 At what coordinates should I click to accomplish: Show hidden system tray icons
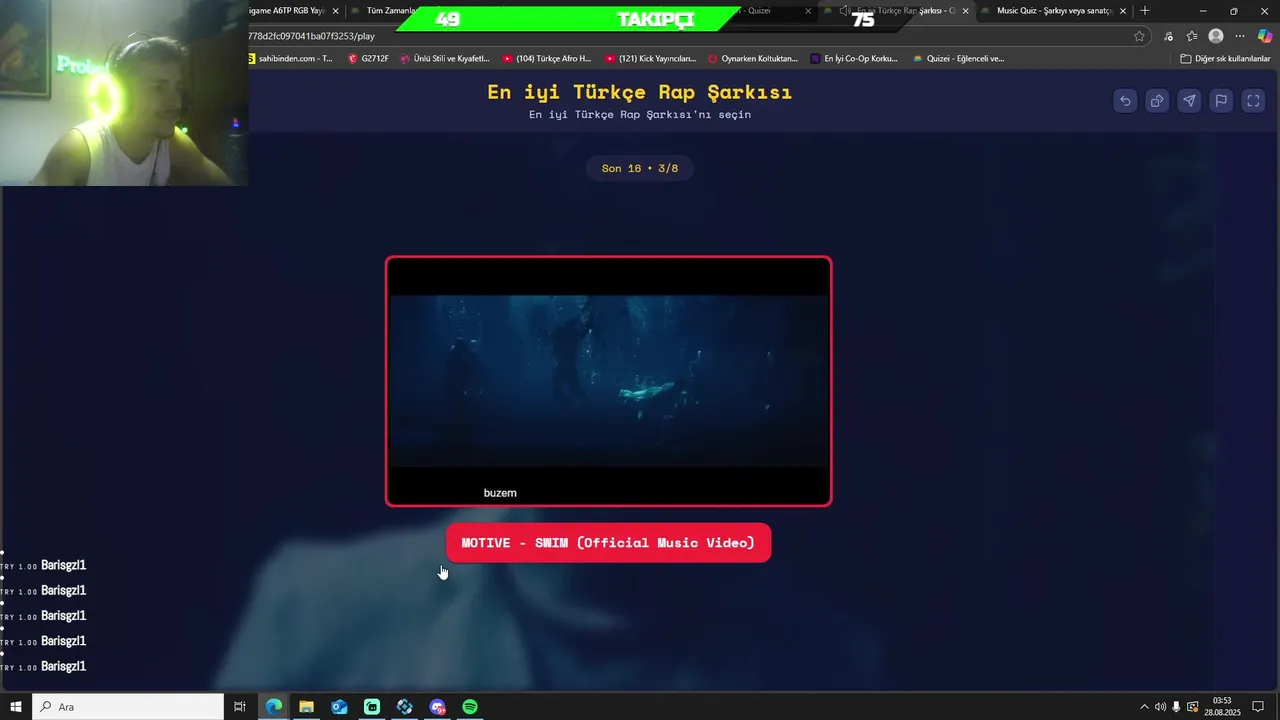coord(1145,707)
